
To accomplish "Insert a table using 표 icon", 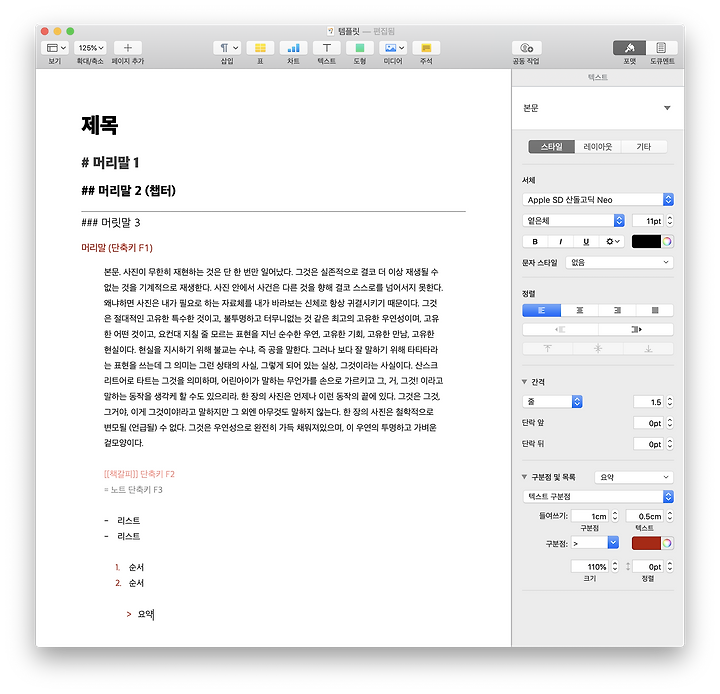I will (260, 48).
